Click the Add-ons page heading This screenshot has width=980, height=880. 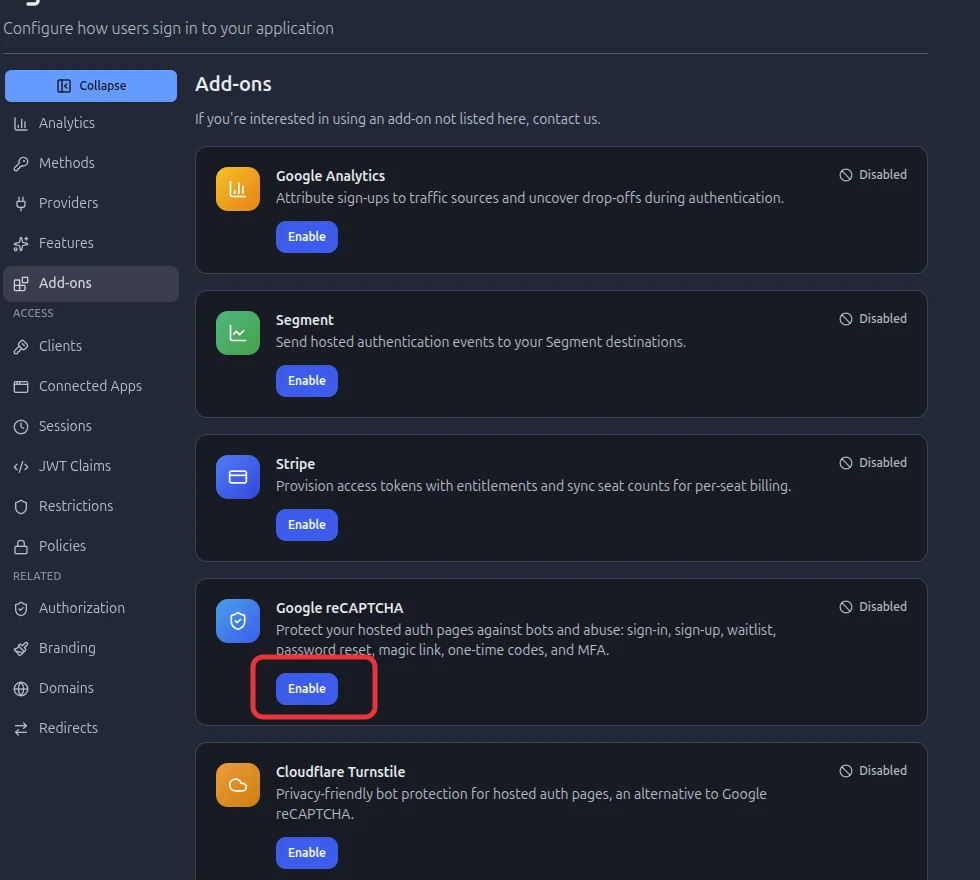click(x=233, y=84)
